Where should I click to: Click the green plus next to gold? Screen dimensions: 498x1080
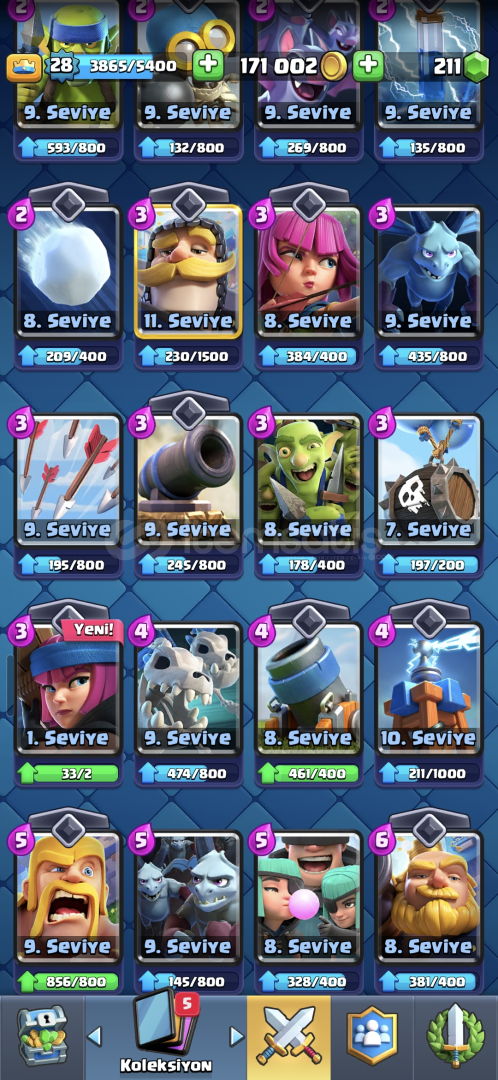tap(368, 65)
